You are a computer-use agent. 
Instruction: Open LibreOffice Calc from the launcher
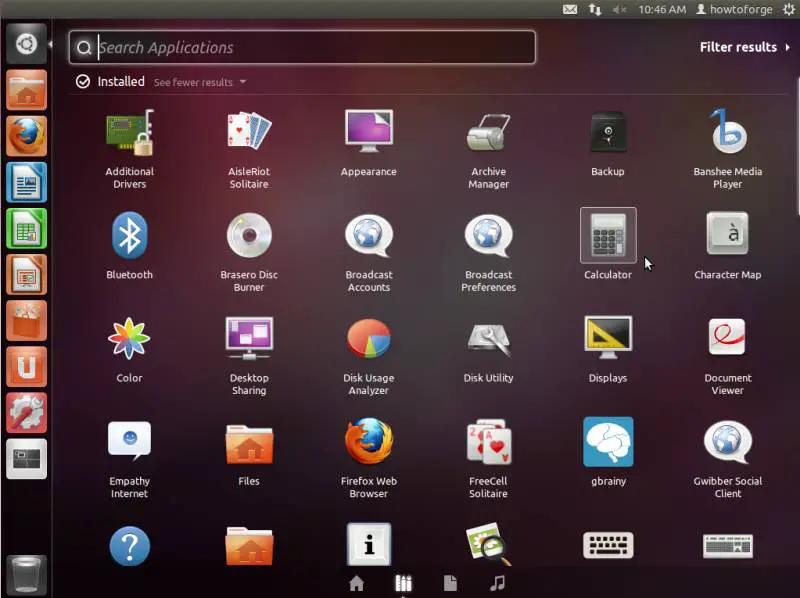(27, 229)
